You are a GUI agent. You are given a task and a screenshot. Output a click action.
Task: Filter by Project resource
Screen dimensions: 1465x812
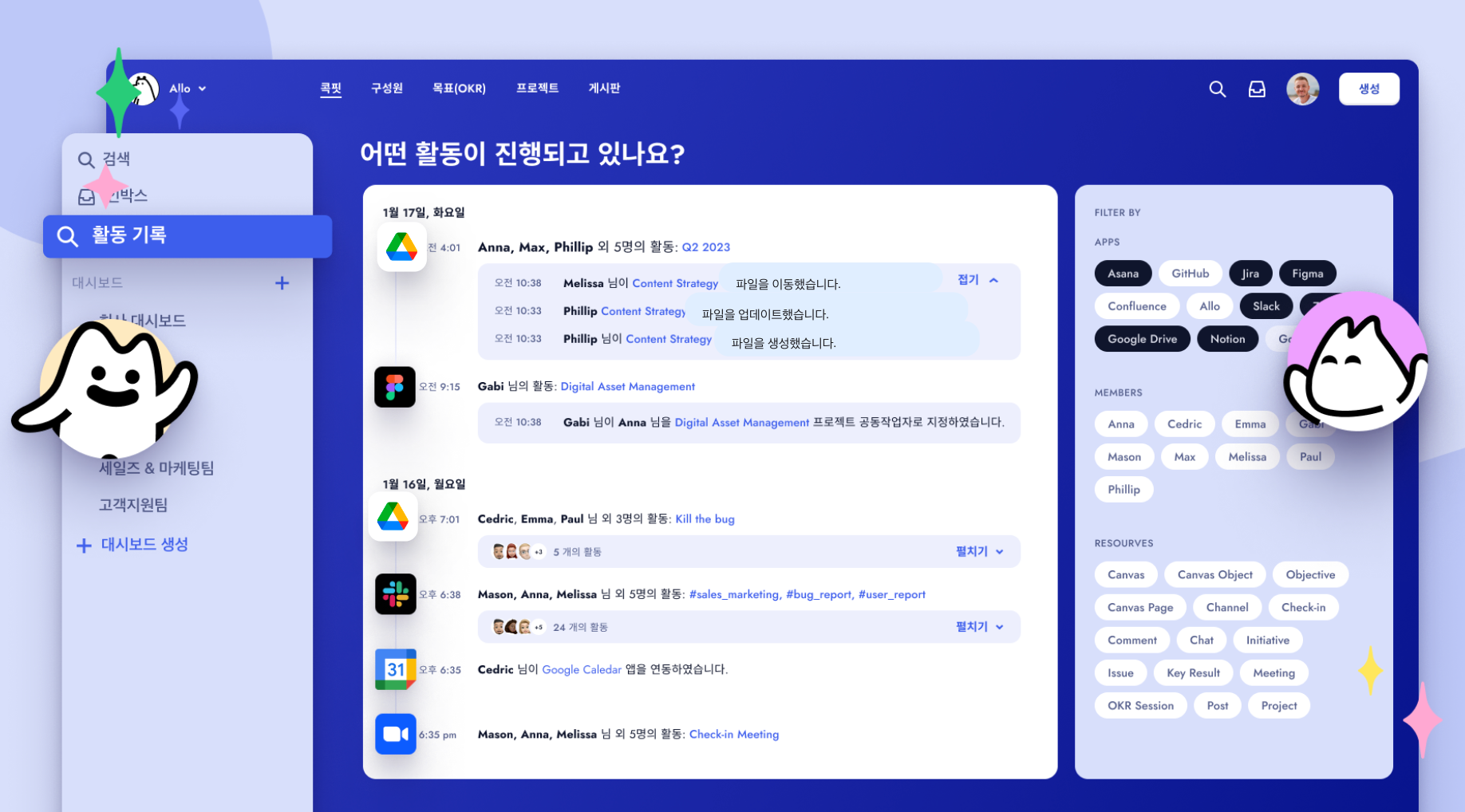[1279, 706]
